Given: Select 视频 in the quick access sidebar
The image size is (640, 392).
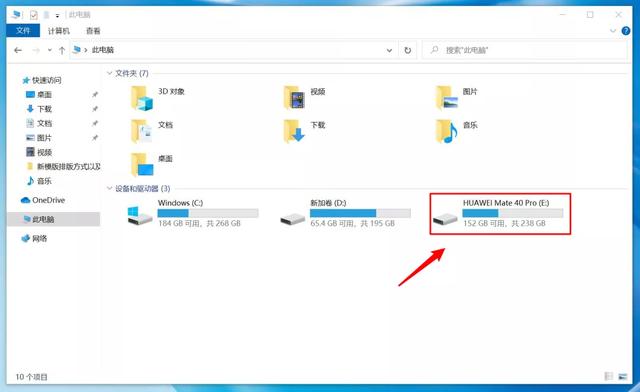Looking at the screenshot, I should (x=39, y=152).
